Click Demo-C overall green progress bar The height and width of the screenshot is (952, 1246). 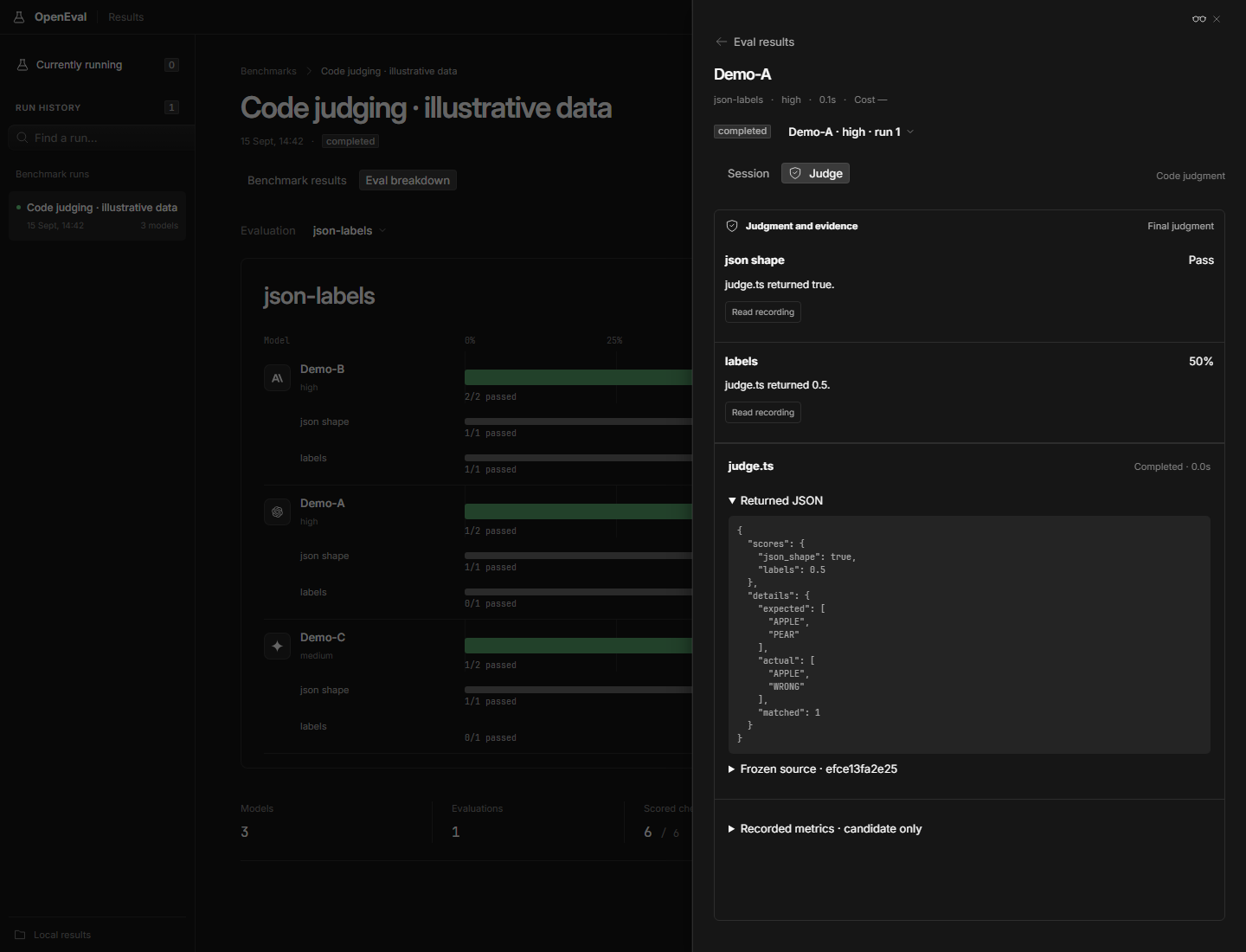coord(578,646)
